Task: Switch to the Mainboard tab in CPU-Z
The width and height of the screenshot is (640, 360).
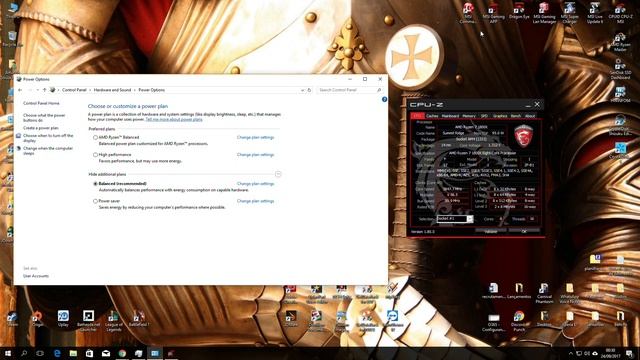Action: point(450,116)
